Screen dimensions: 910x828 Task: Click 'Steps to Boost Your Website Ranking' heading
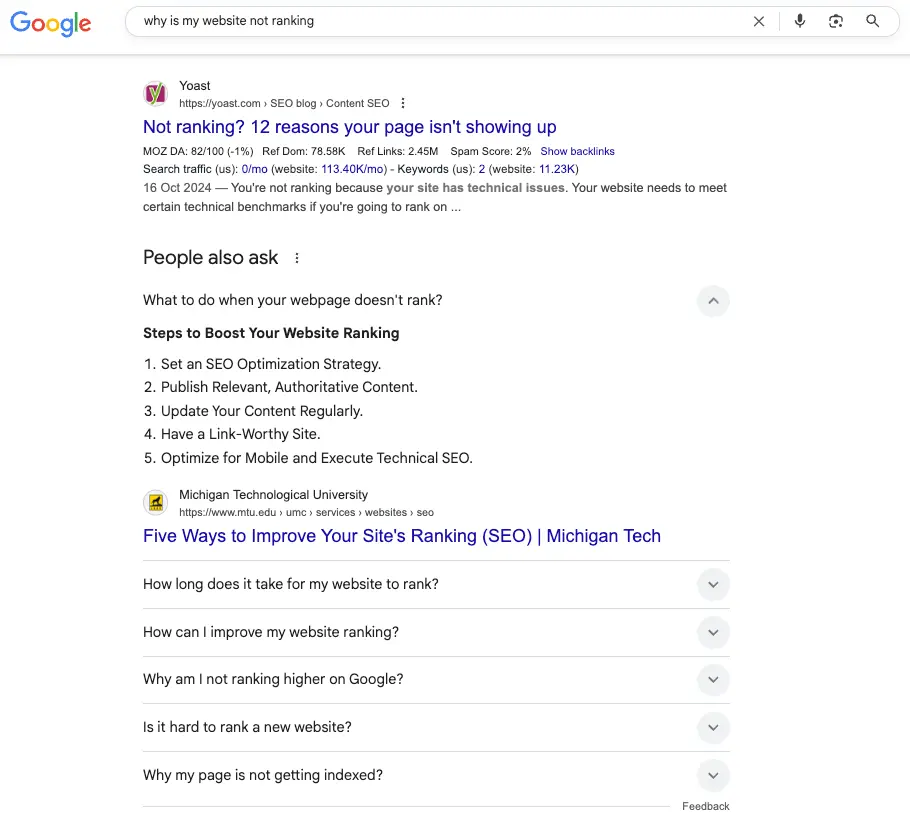tap(271, 333)
